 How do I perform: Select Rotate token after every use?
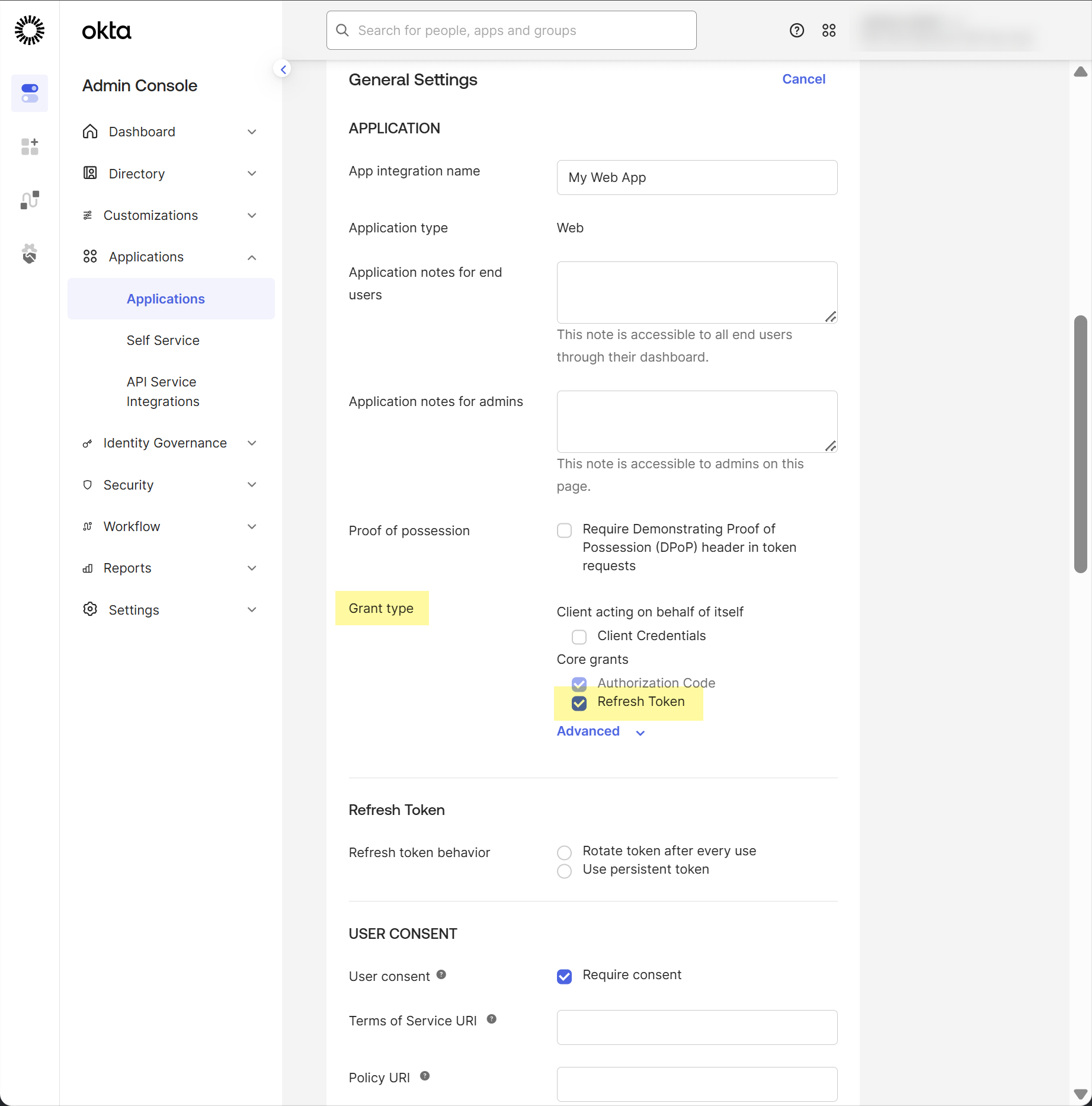click(x=564, y=852)
